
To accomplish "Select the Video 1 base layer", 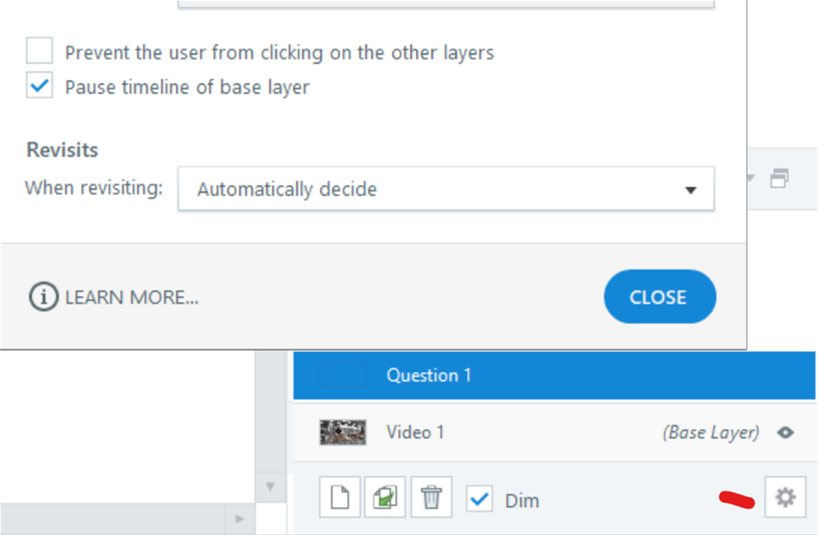I will (x=554, y=433).
